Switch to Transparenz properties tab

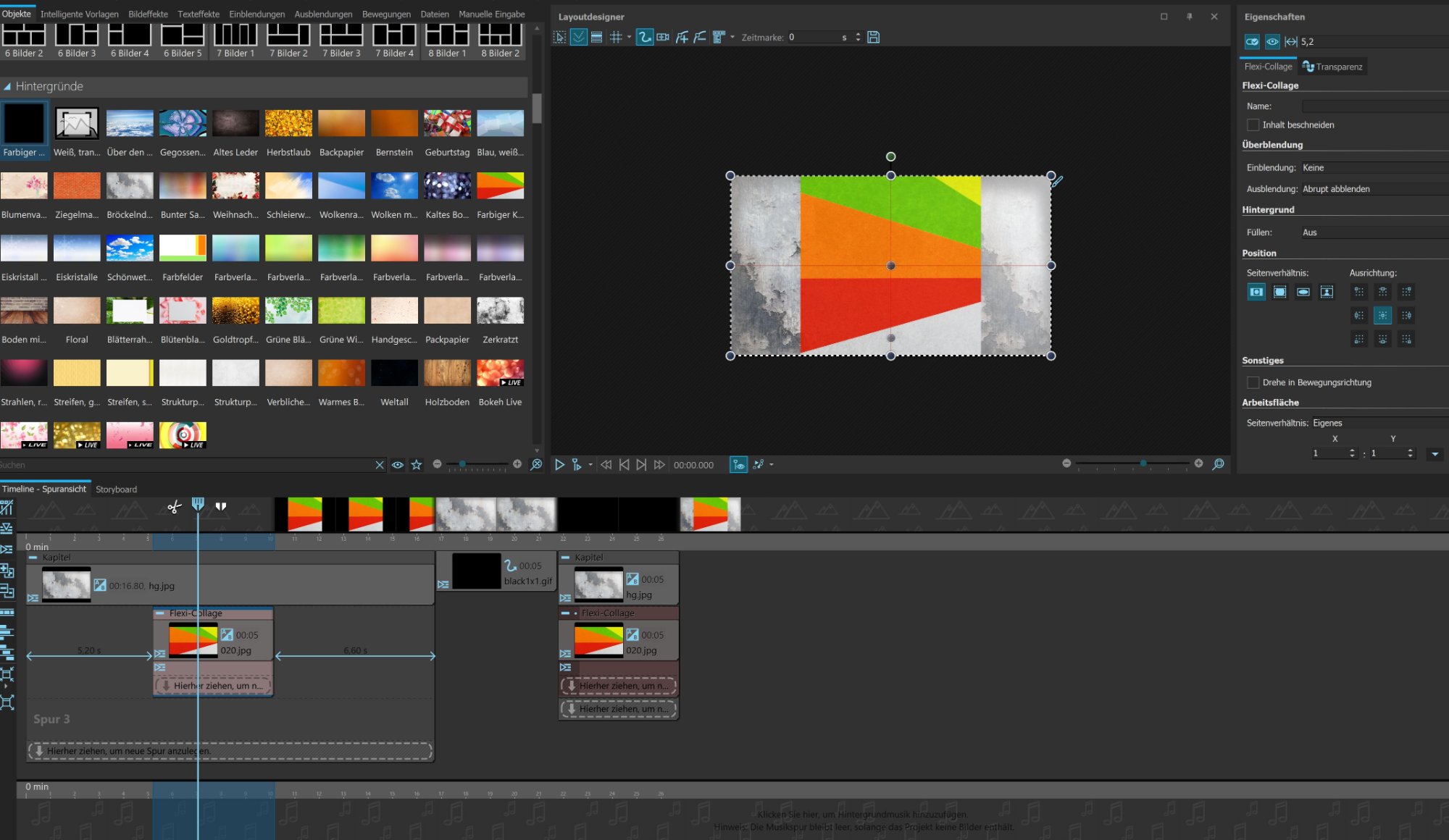[x=1332, y=67]
